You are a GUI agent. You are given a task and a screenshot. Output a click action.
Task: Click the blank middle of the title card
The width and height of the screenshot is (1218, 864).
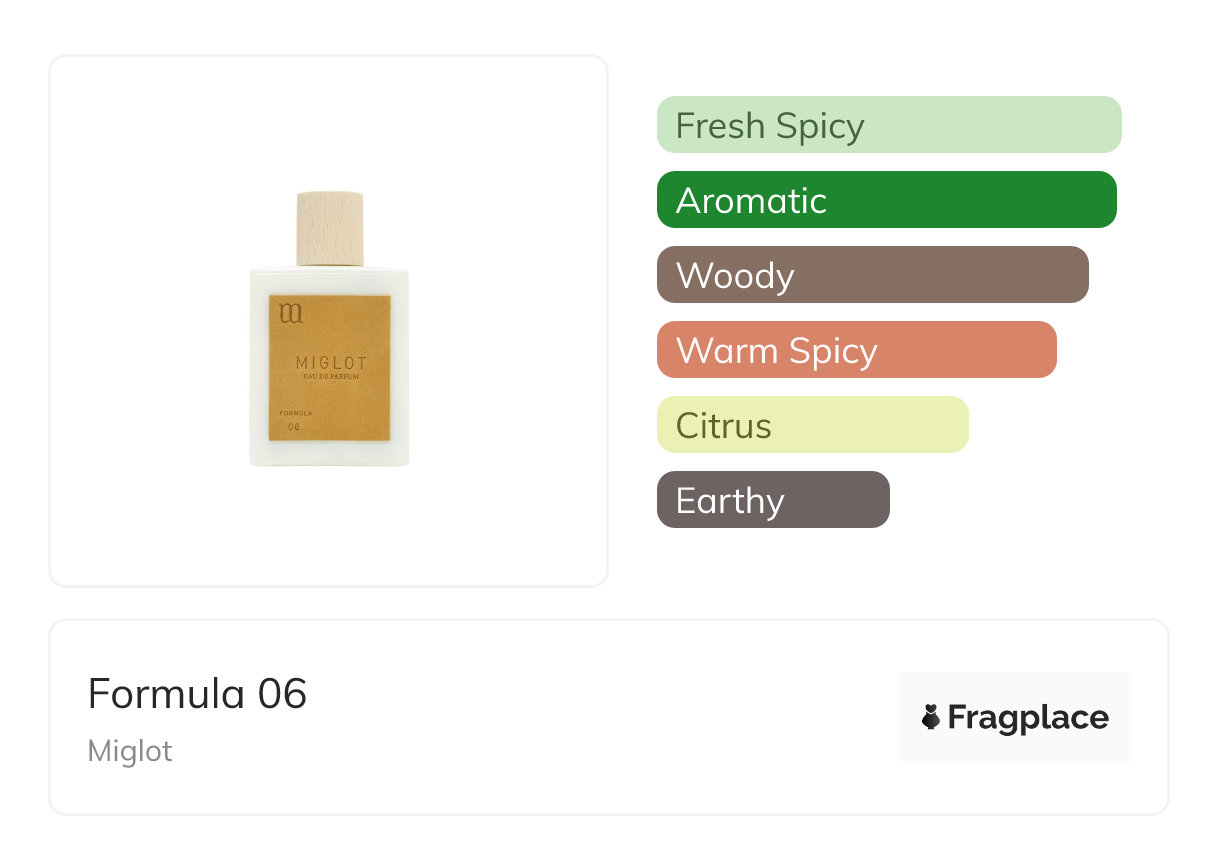click(600, 717)
